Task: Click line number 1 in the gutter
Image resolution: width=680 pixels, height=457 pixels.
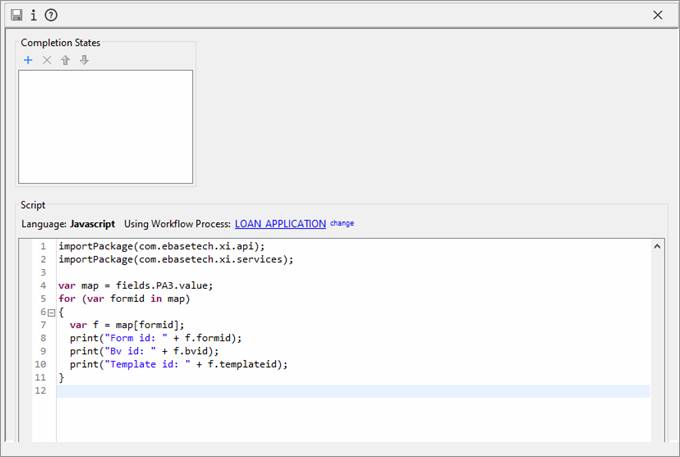Action: [x=43, y=246]
